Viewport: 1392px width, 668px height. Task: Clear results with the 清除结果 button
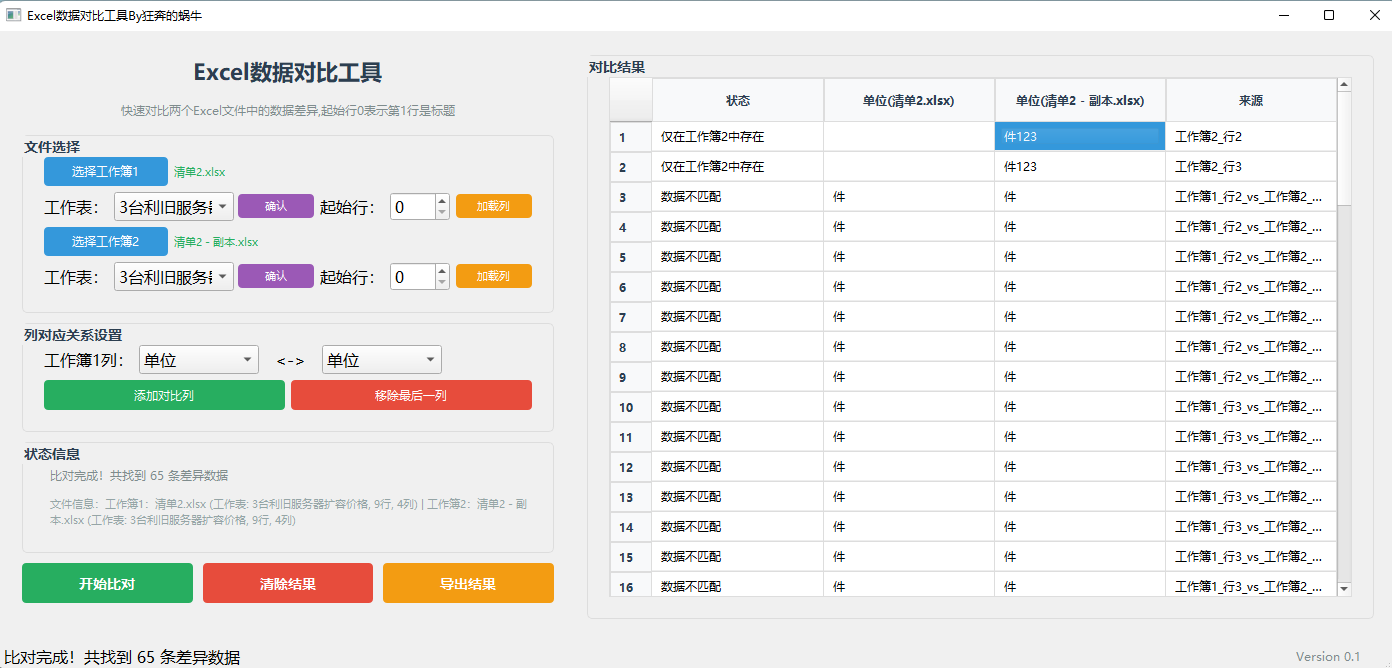click(287, 582)
